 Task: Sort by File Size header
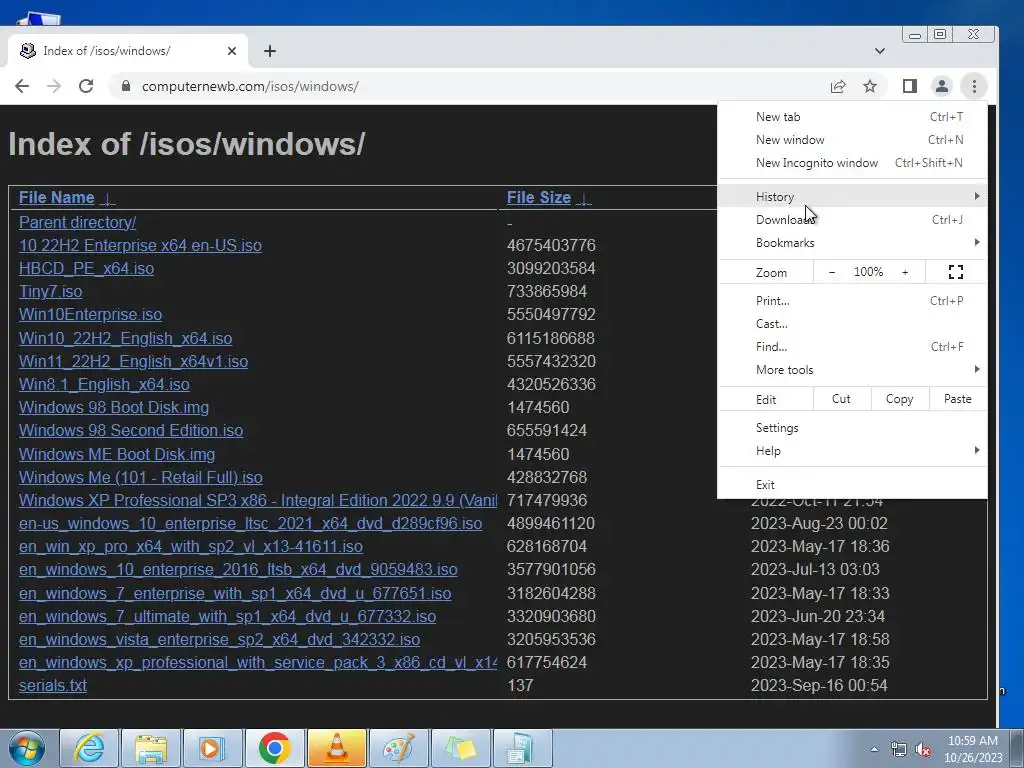click(x=539, y=197)
